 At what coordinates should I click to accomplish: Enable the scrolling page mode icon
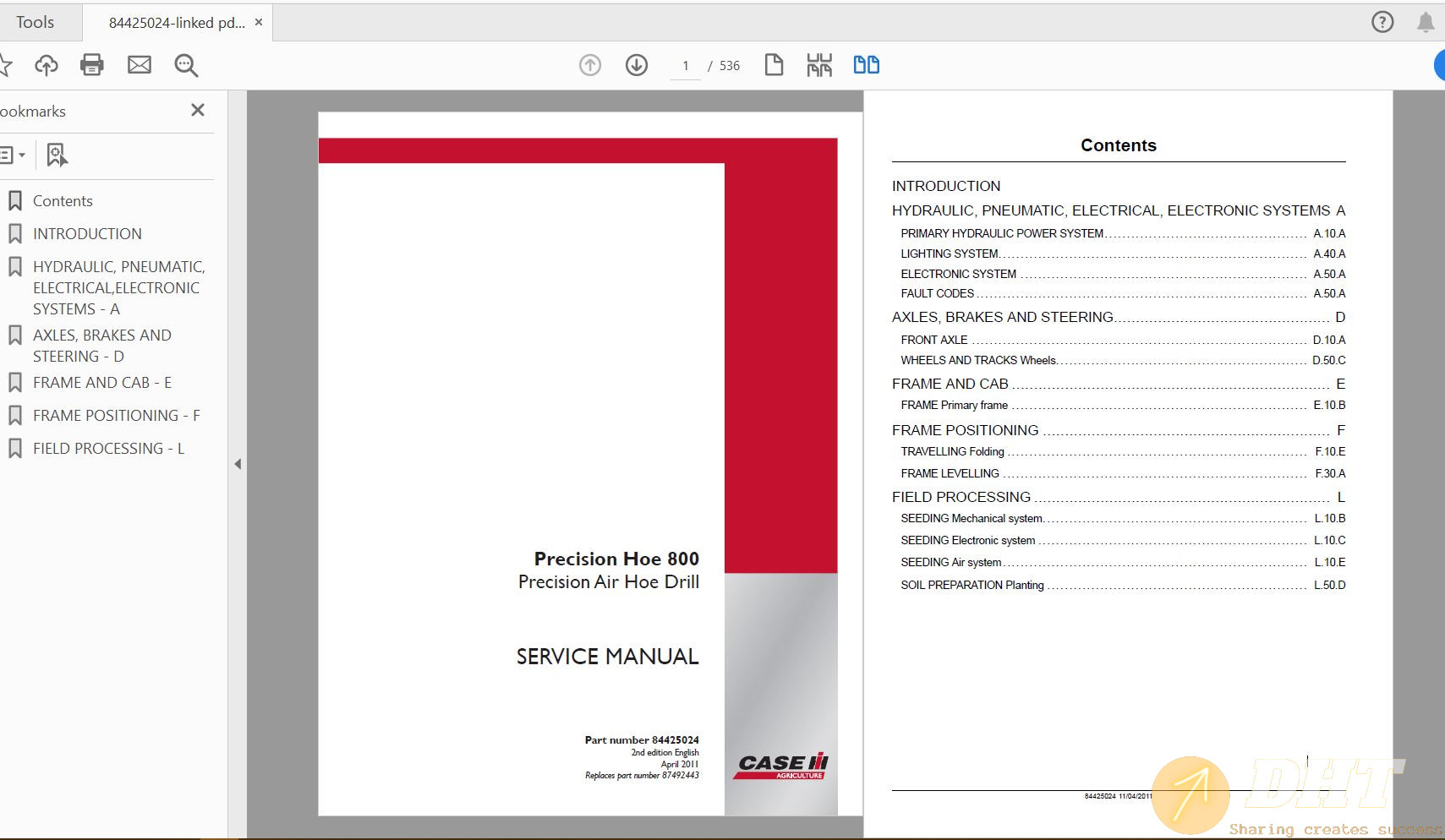coord(819,65)
